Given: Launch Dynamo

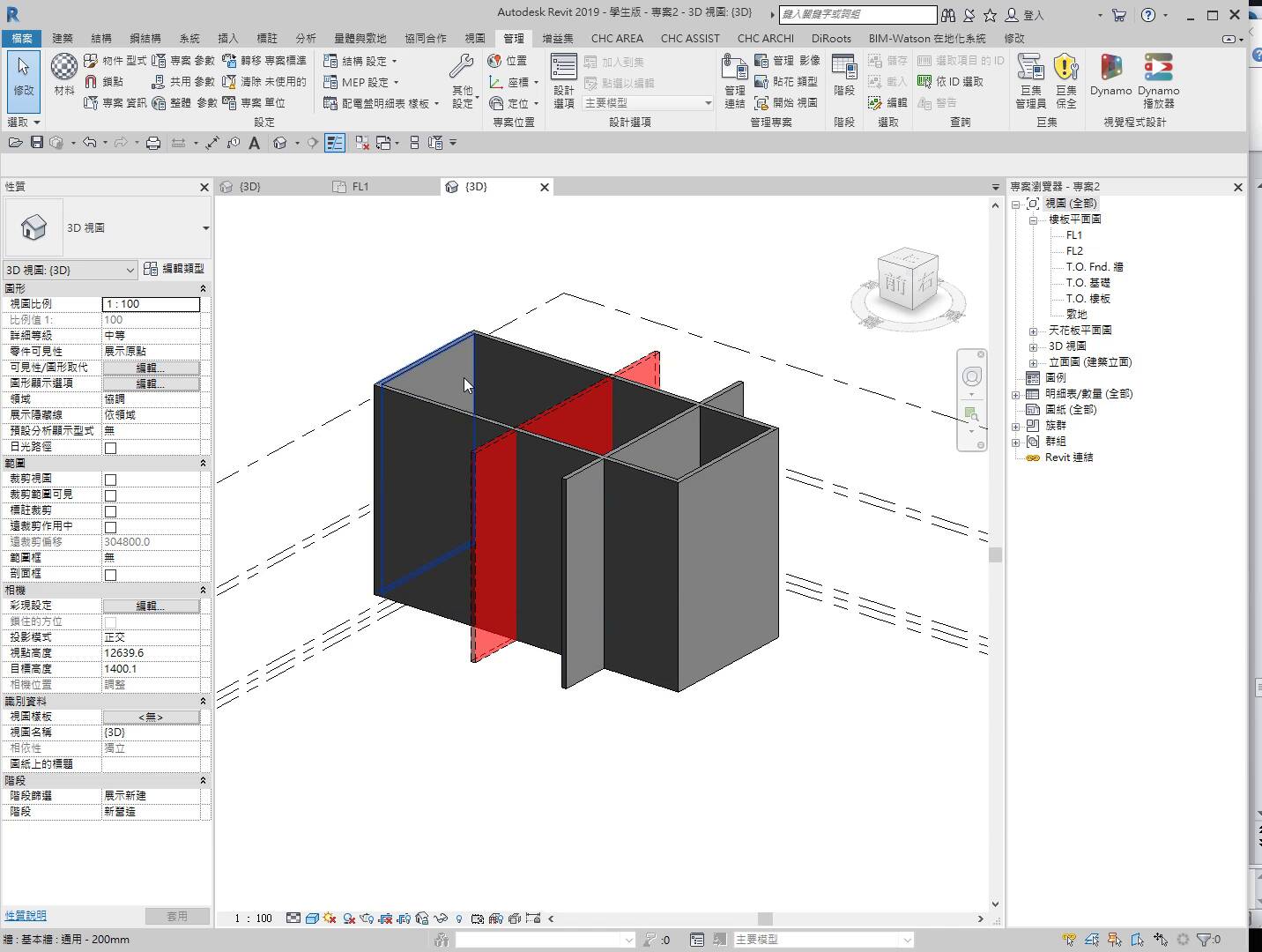Looking at the screenshot, I should [1110, 76].
